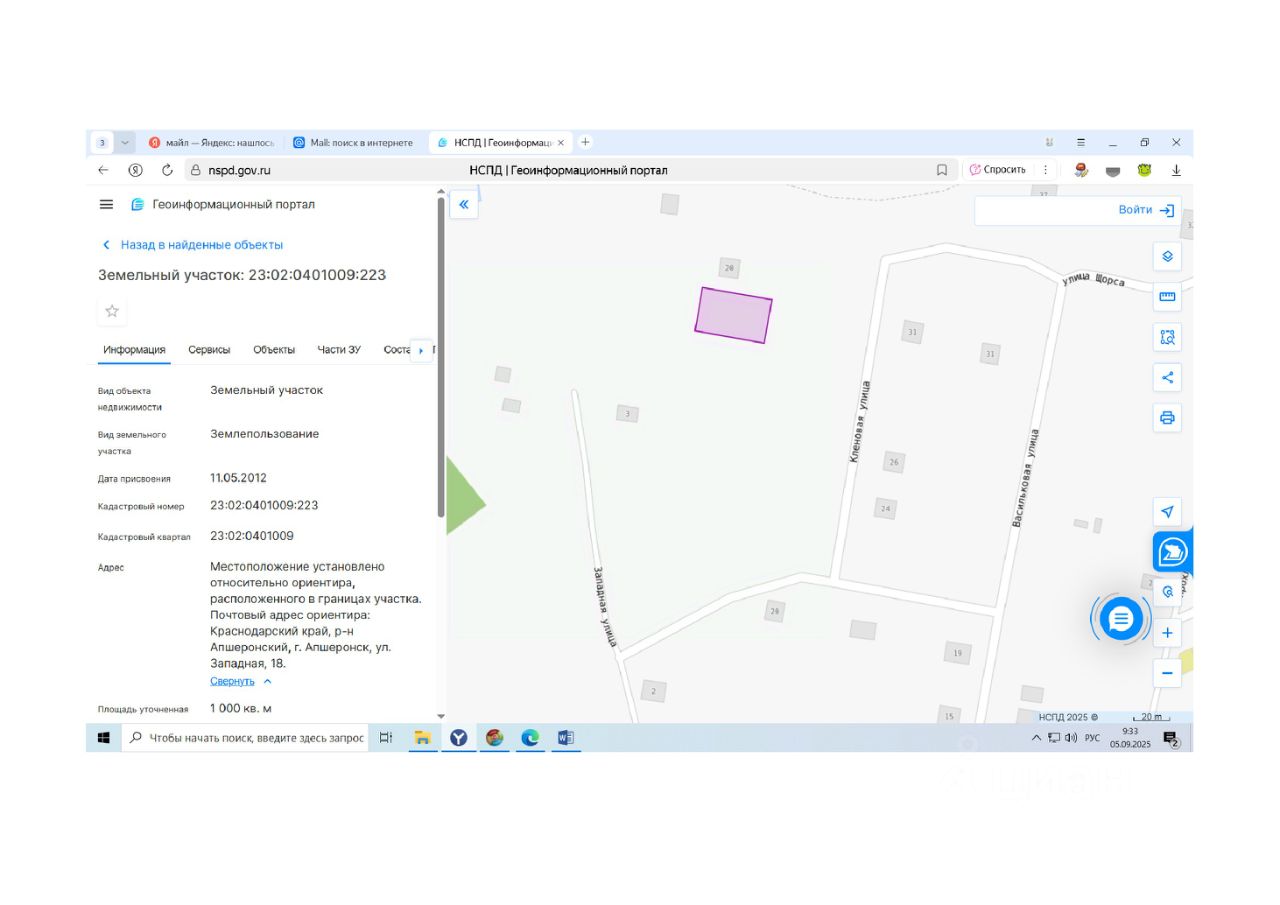The image size is (1280, 905).
Task: Add land plot to favorites with star
Action: (112, 311)
